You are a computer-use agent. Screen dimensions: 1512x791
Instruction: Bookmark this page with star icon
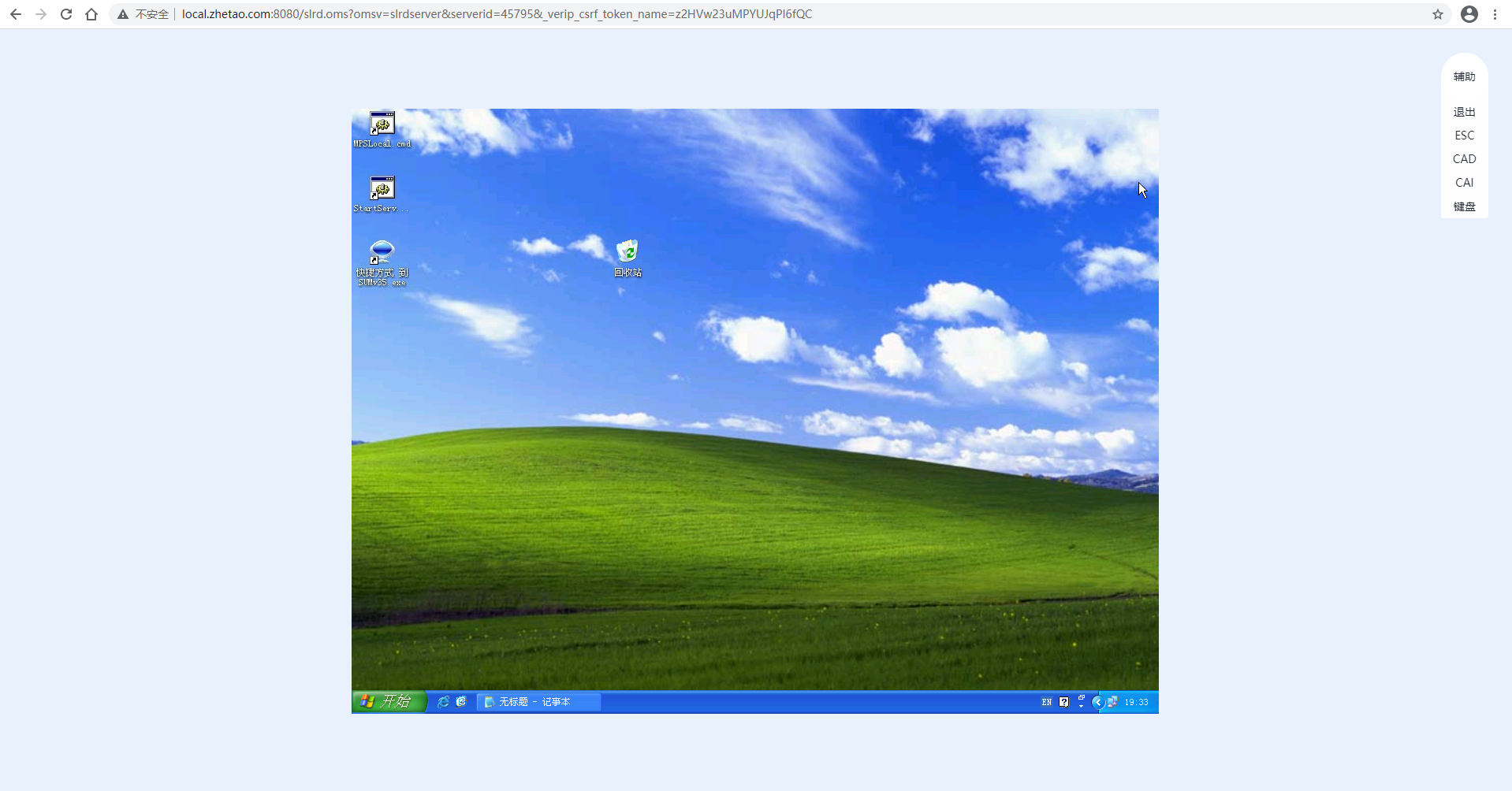1438,14
